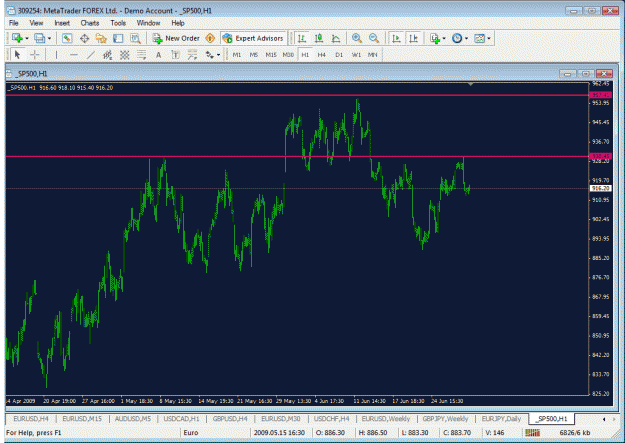
Task: Open the Periodicity clock dropdown arrow
Action: point(466,39)
